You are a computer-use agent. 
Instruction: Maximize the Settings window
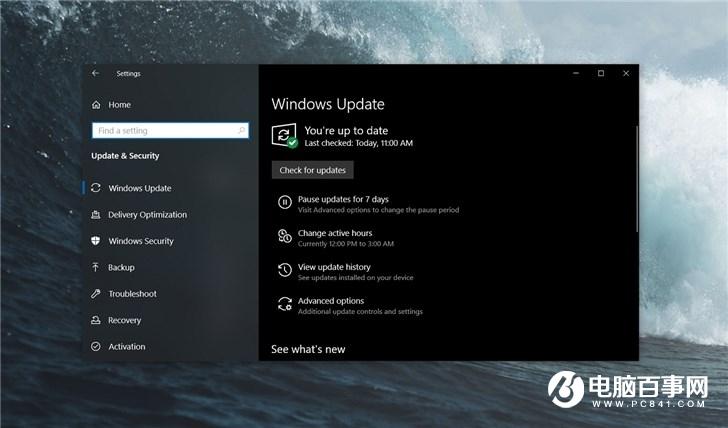click(601, 73)
